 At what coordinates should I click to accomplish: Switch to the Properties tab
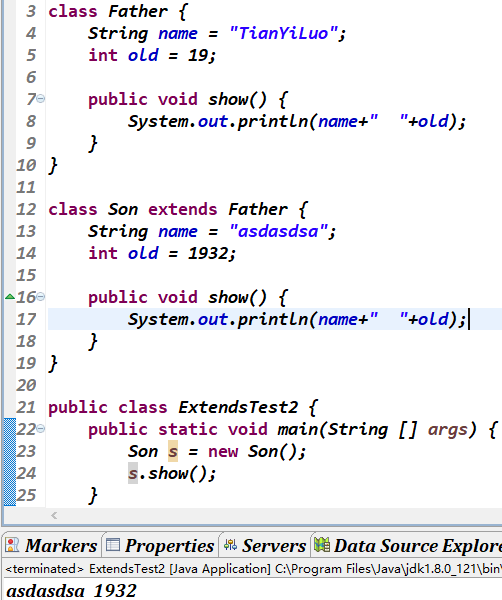pyautogui.click(x=161, y=545)
